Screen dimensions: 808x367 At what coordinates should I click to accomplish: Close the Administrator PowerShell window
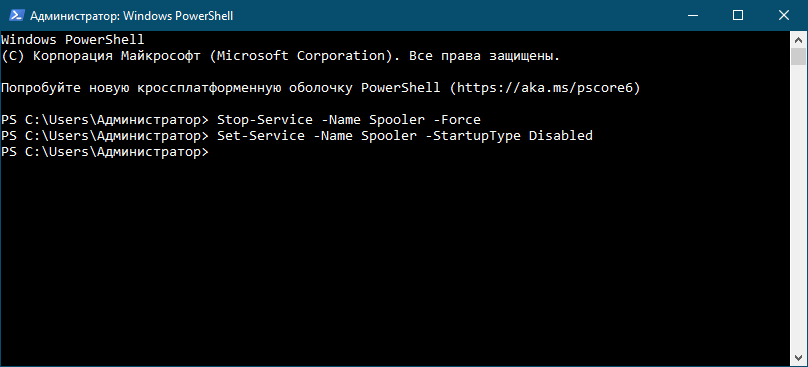[784, 15]
